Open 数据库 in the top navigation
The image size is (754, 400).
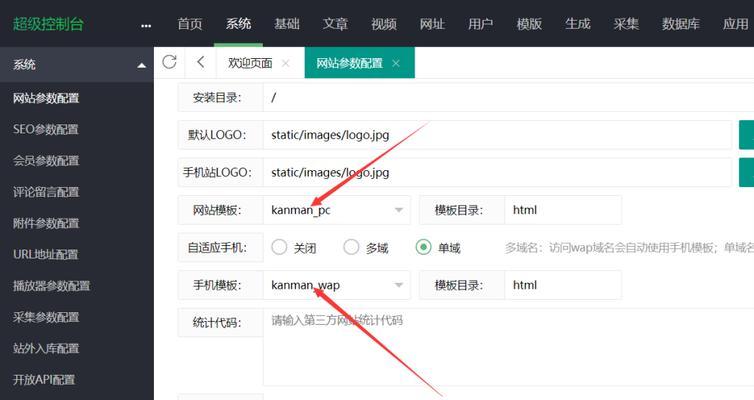[x=680, y=24]
